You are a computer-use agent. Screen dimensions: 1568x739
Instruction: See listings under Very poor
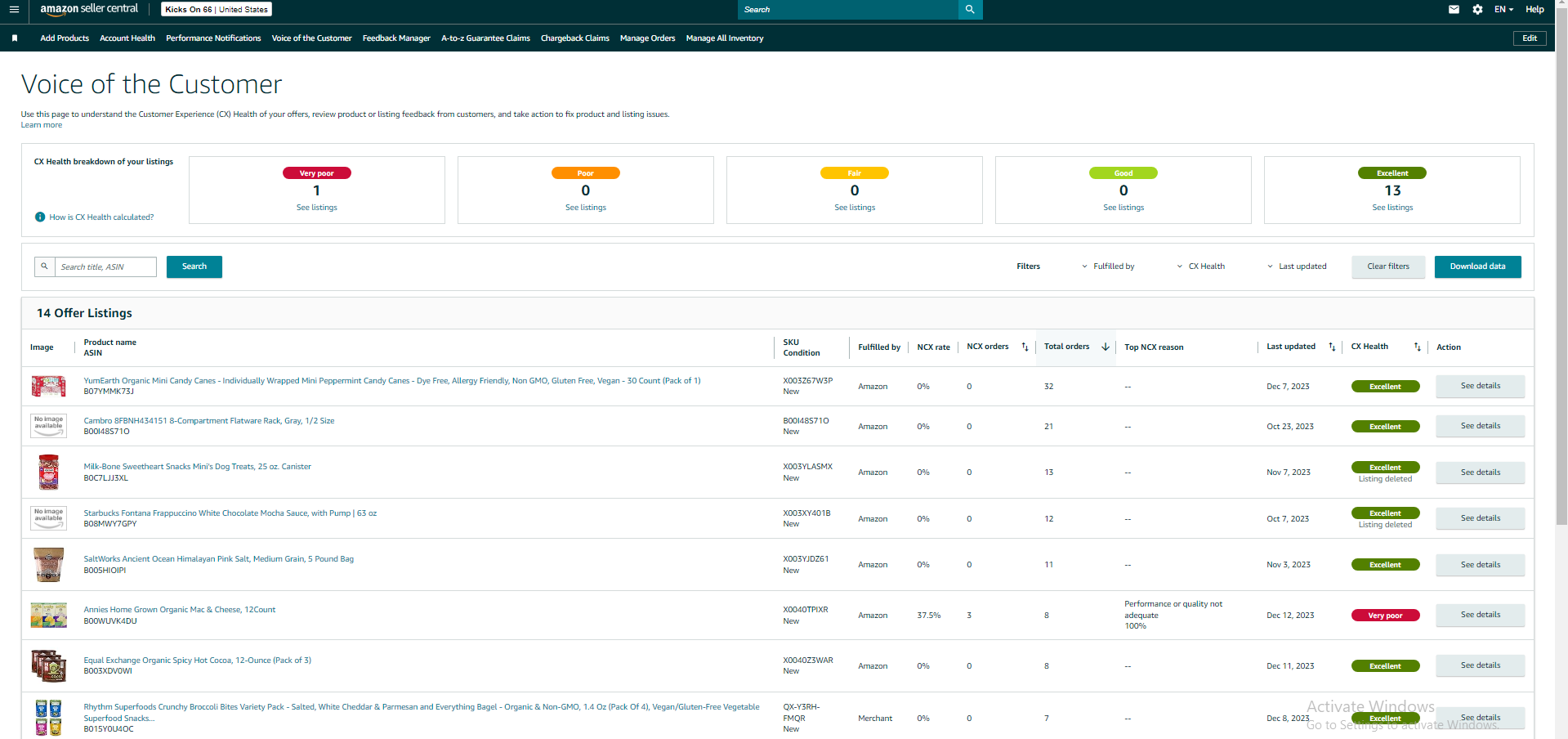point(317,208)
